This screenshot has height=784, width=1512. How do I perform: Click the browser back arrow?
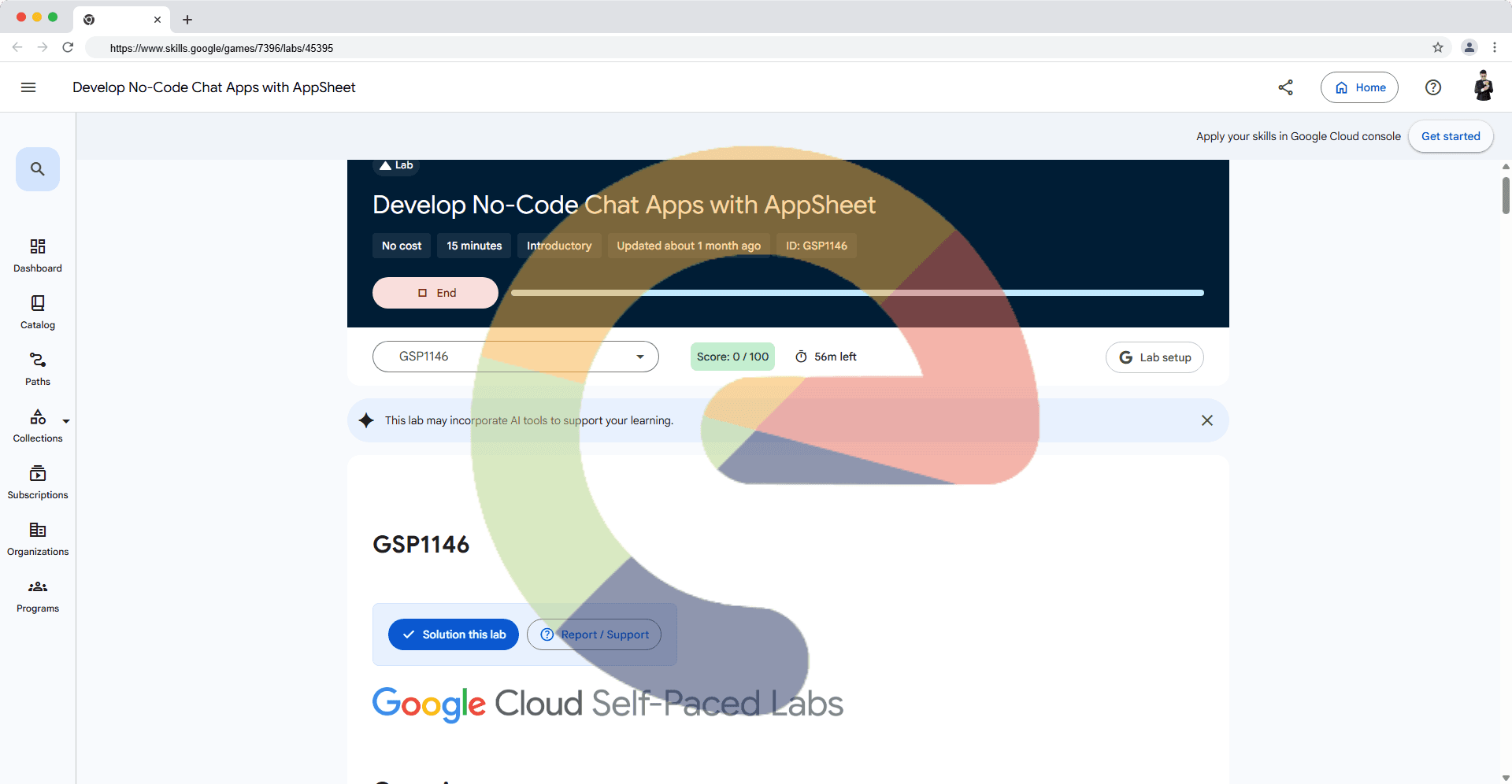coord(17,47)
